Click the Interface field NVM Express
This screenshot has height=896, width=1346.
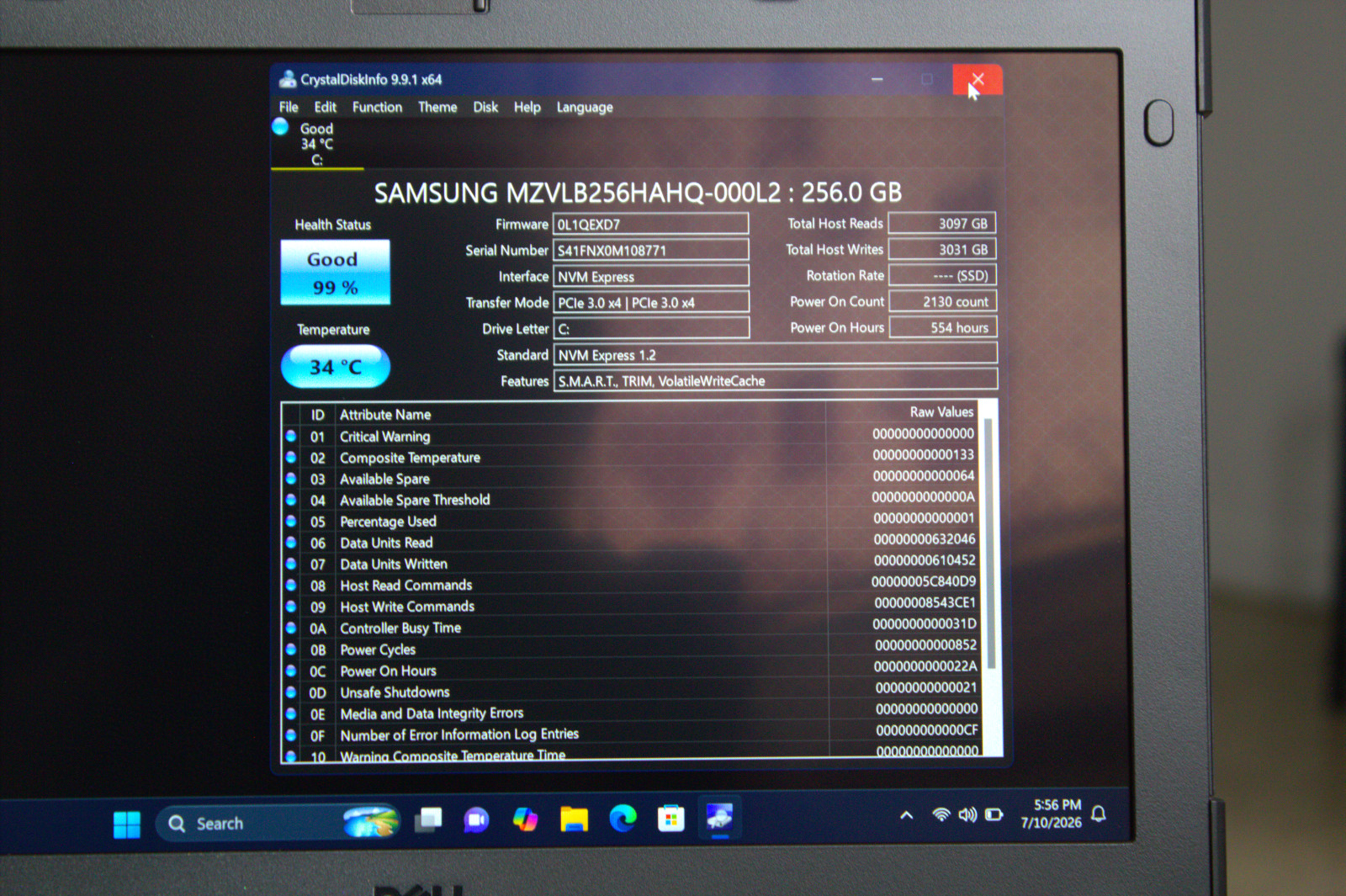click(650, 276)
